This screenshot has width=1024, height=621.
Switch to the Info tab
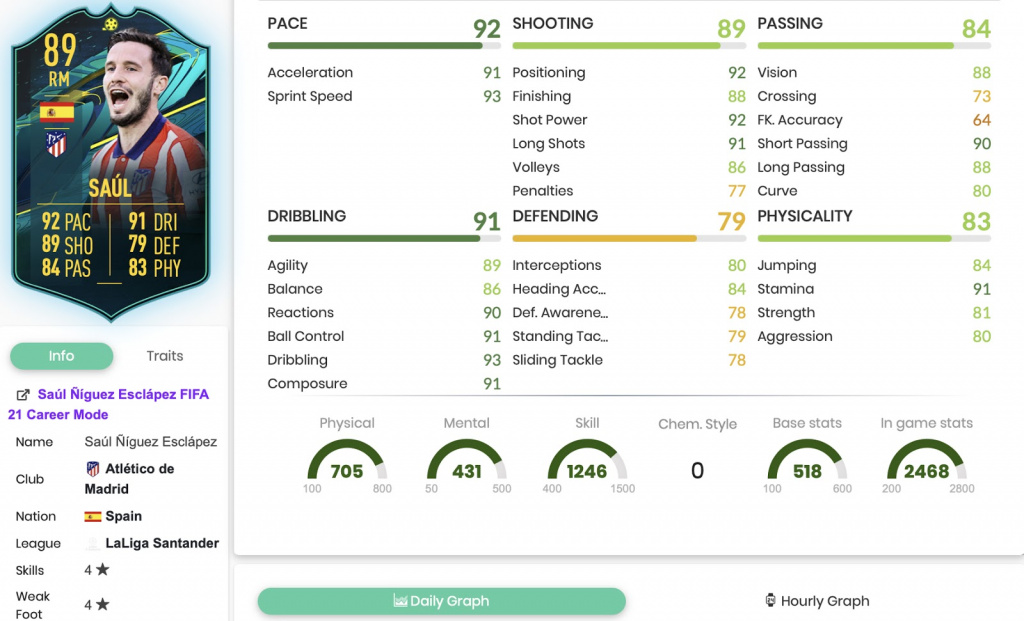tap(61, 356)
